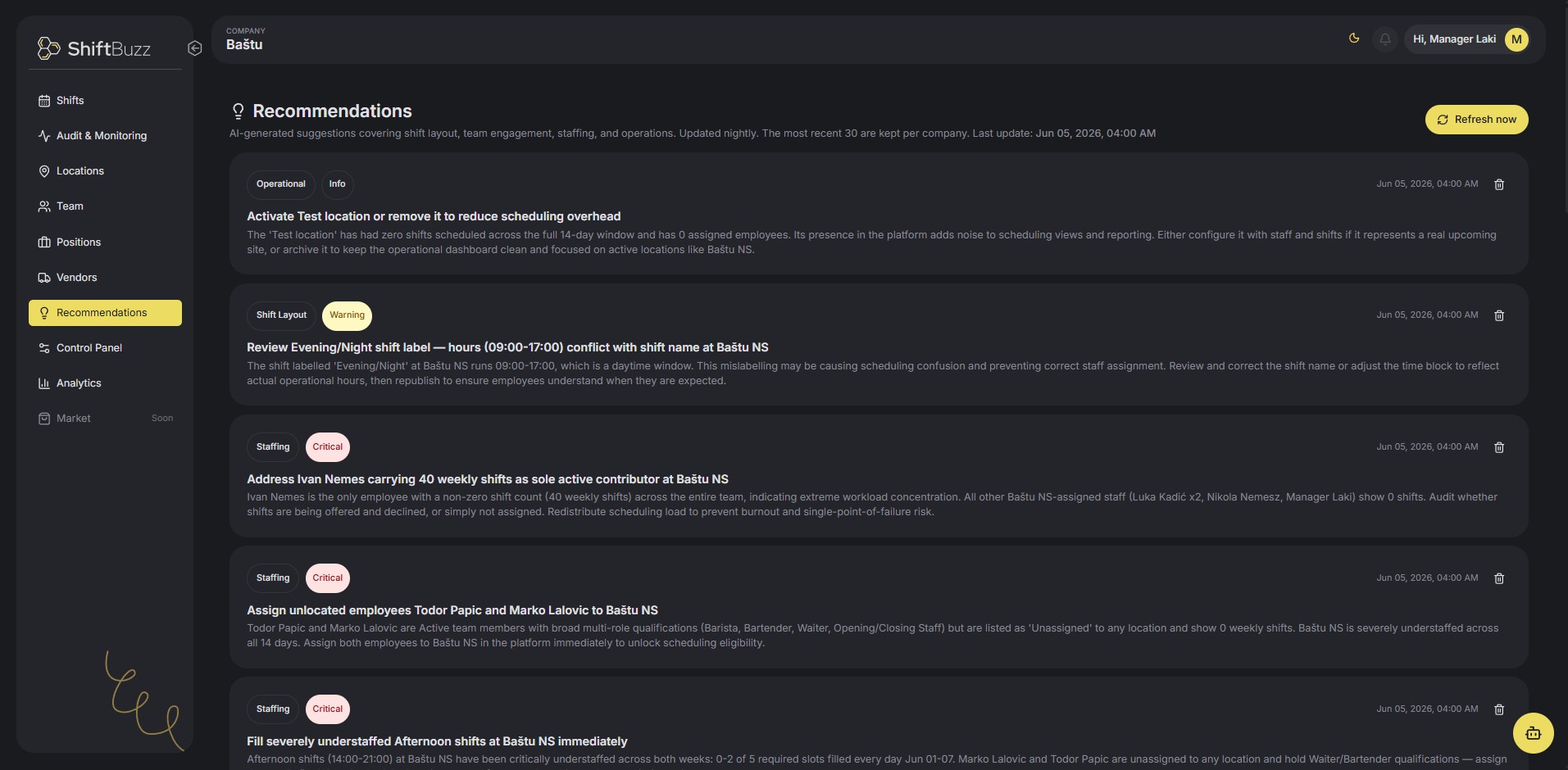Go to Vendors page
Screen dimensions: 1568x770
[105, 278]
